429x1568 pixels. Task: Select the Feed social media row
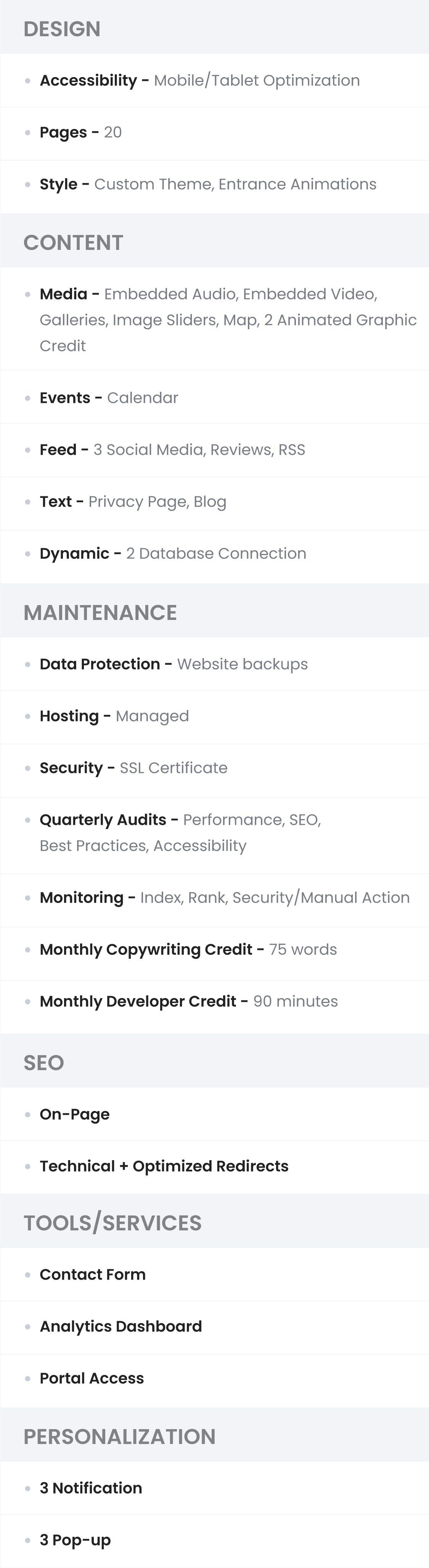pos(172,449)
